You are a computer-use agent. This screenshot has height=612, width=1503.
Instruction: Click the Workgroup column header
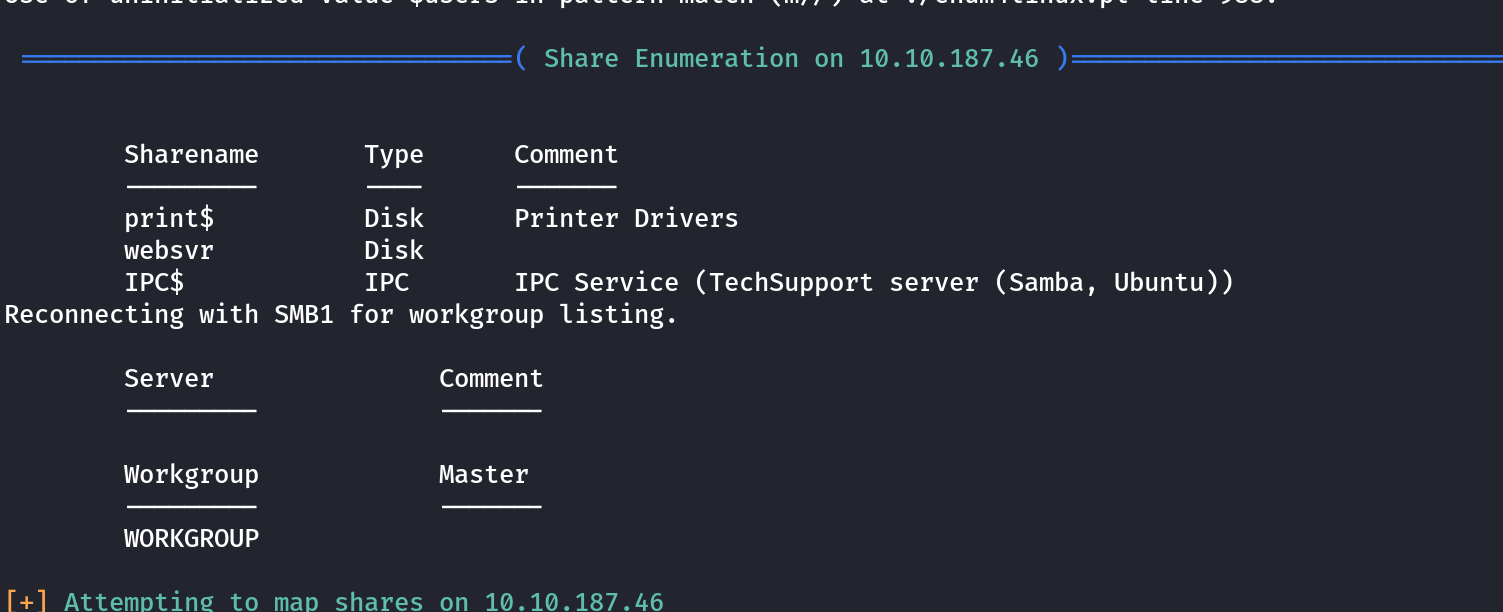[191, 475]
